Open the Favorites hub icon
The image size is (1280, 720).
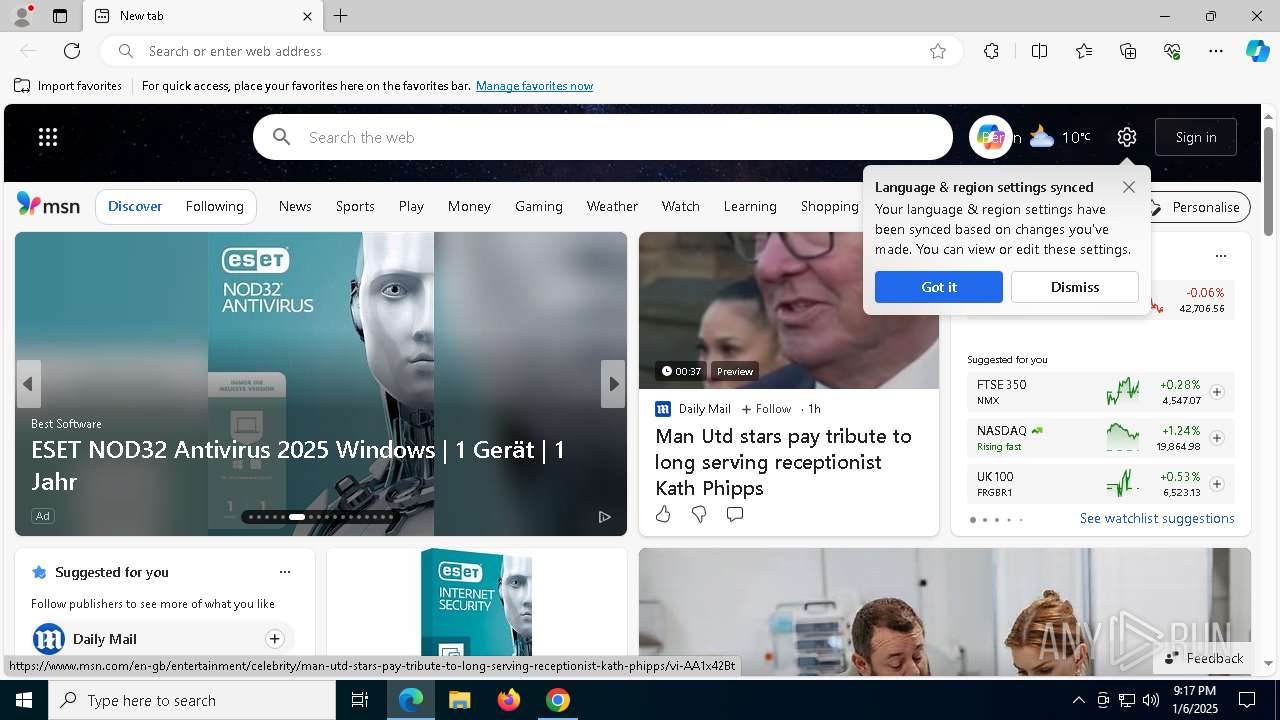[x=1084, y=51]
